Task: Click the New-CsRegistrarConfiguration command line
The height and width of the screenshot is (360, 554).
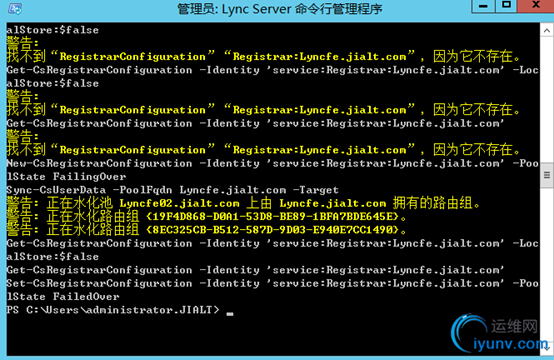Action: pos(272,163)
